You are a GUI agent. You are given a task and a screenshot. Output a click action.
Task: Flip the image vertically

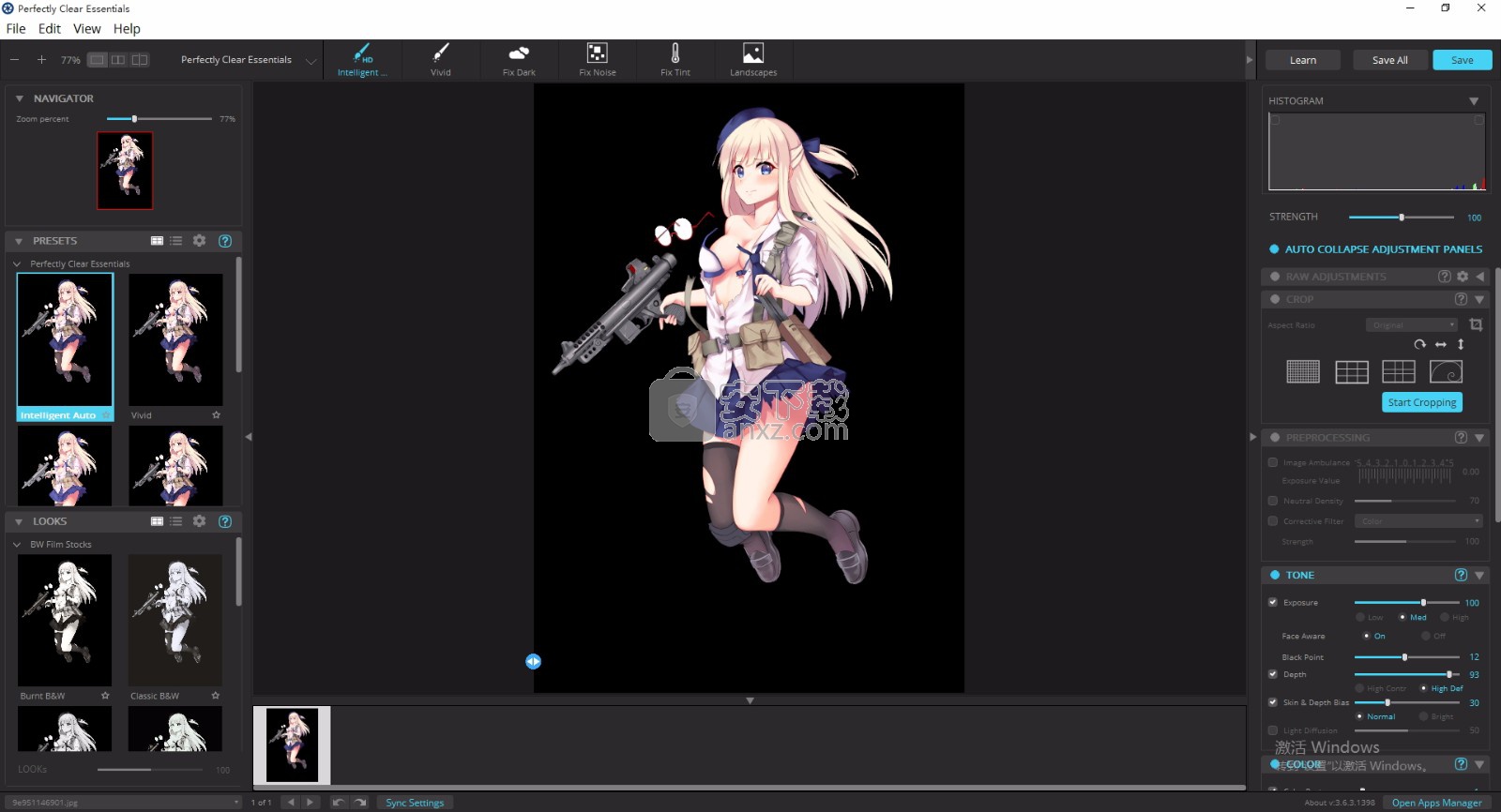(x=1461, y=344)
